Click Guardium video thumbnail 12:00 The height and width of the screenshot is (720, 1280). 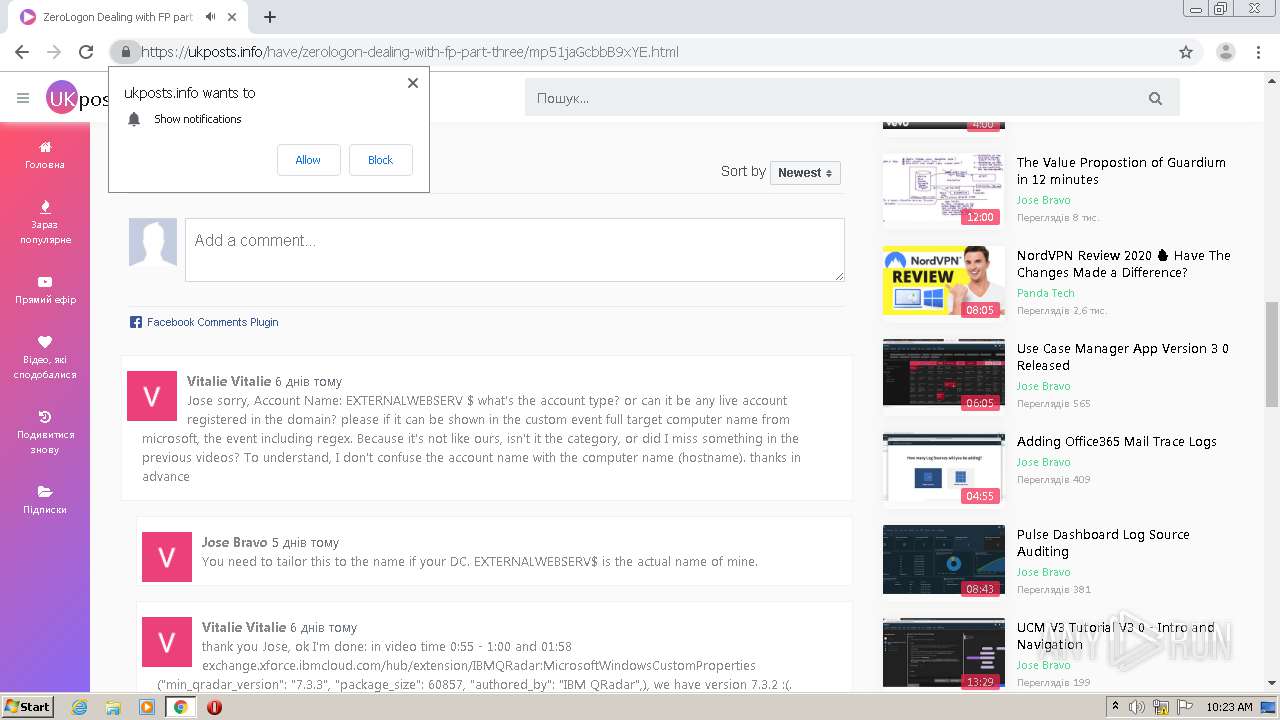point(944,188)
